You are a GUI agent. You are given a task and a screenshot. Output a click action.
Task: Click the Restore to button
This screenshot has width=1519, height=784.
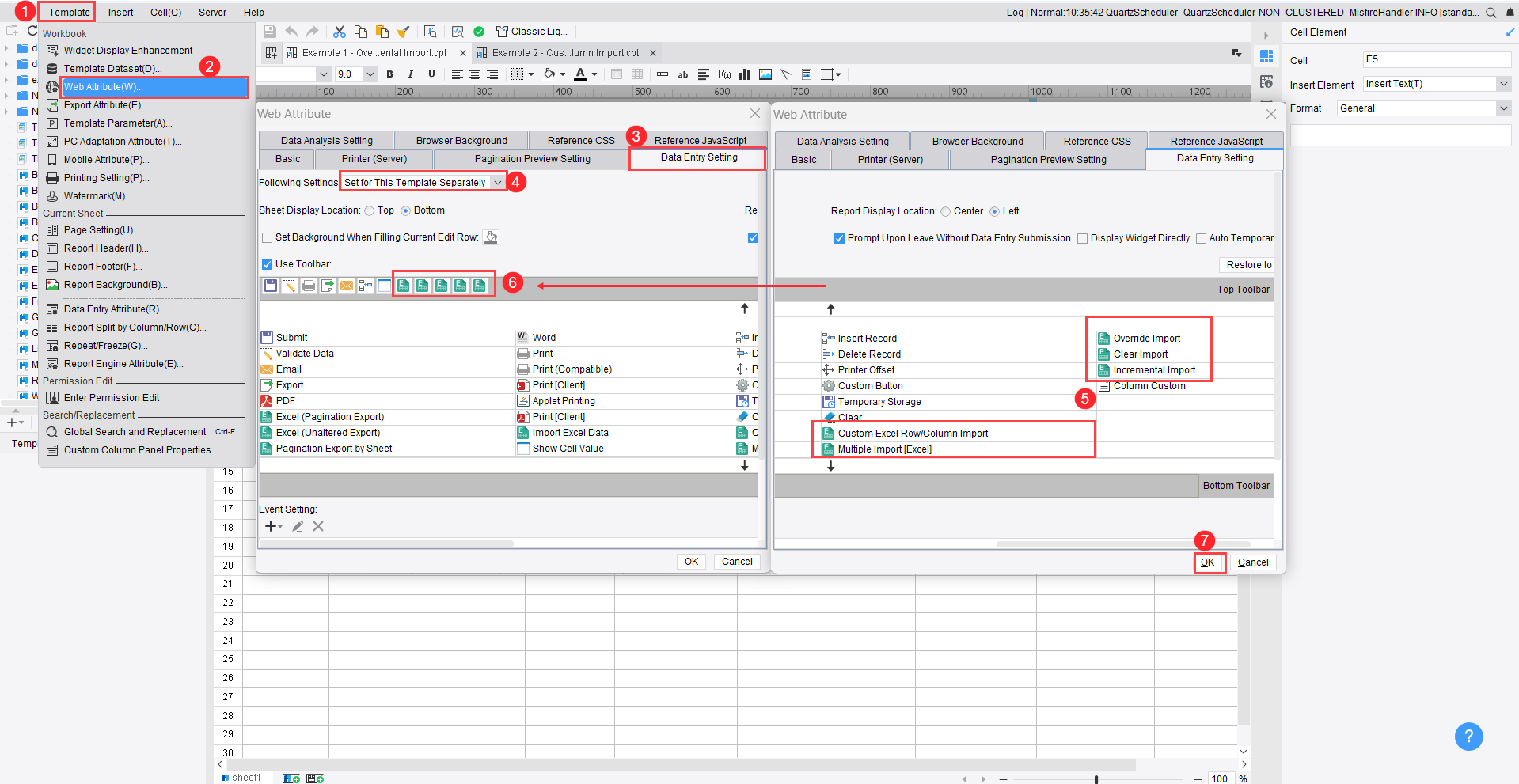1248,265
